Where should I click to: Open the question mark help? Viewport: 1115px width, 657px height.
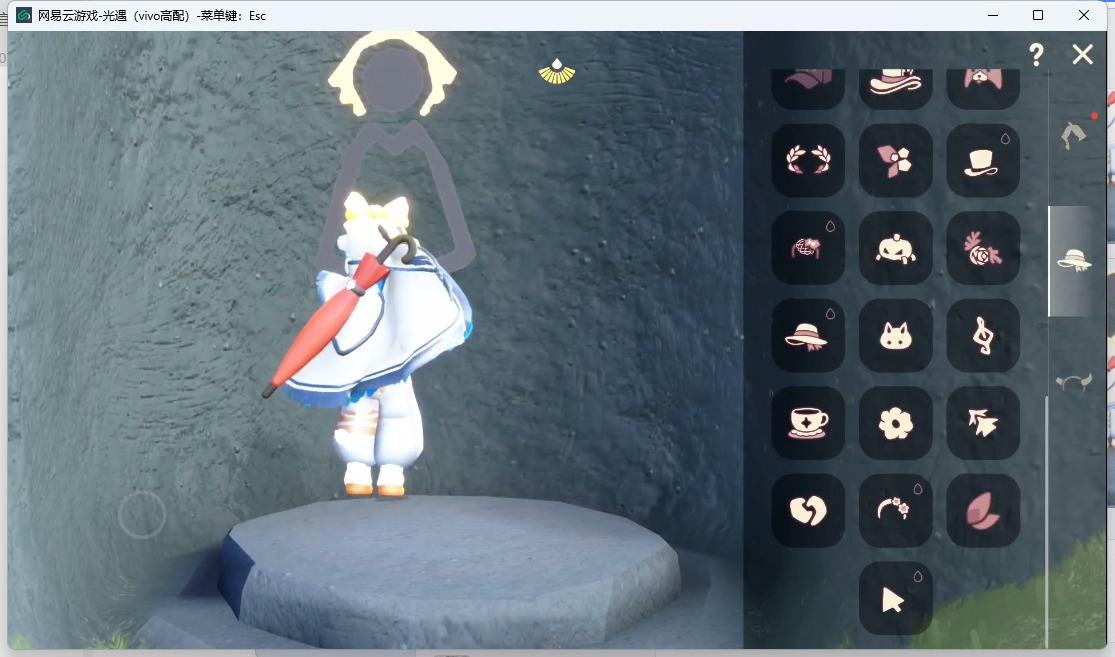(x=1036, y=54)
